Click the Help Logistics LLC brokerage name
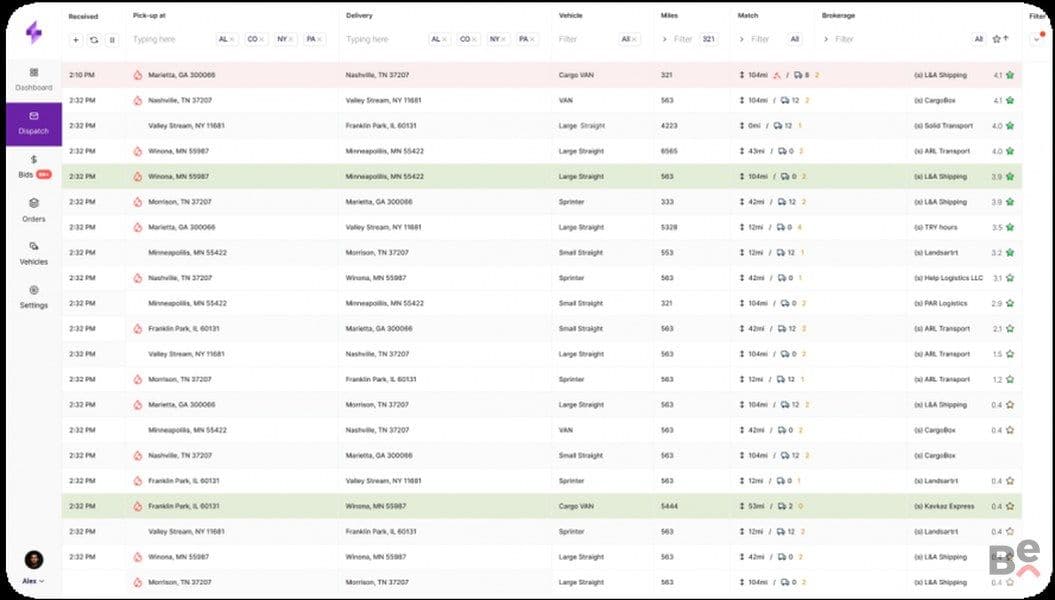This screenshot has width=1055, height=600. [x=949, y=278]
